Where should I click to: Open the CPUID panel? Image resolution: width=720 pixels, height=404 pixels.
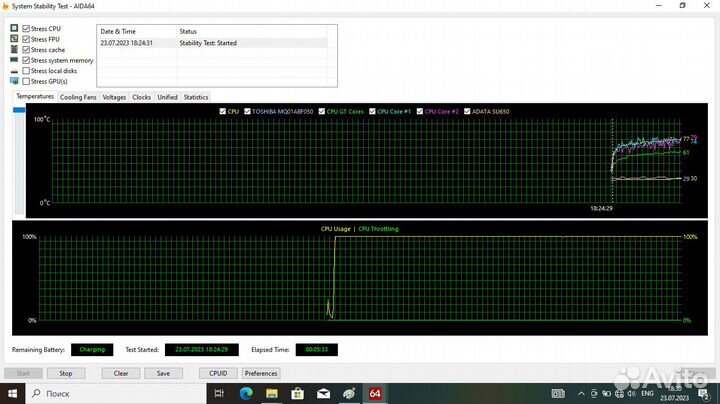pyautogui.click(x=218, y=373)
